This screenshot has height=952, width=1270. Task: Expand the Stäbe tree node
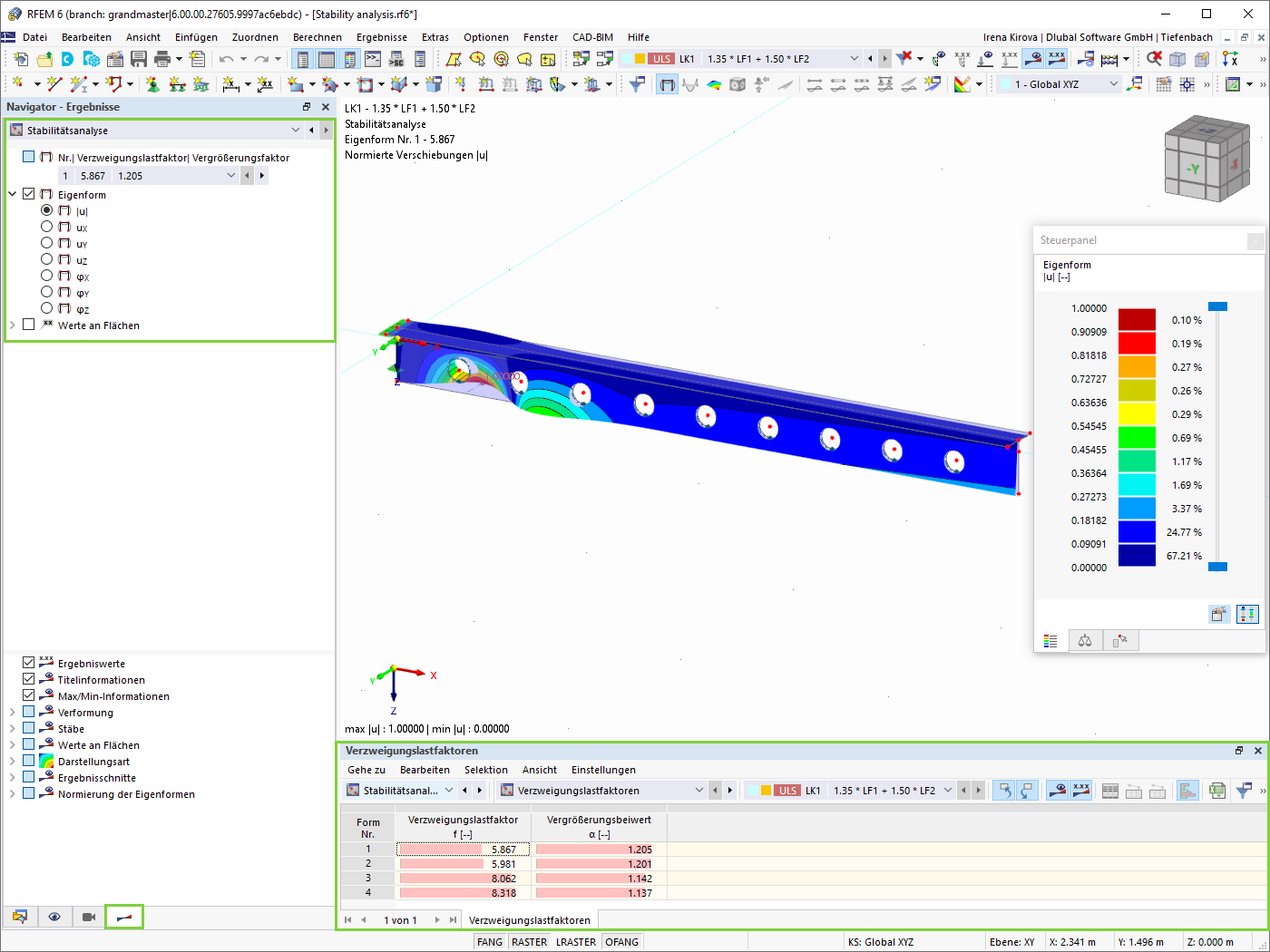tap(13, 729)
